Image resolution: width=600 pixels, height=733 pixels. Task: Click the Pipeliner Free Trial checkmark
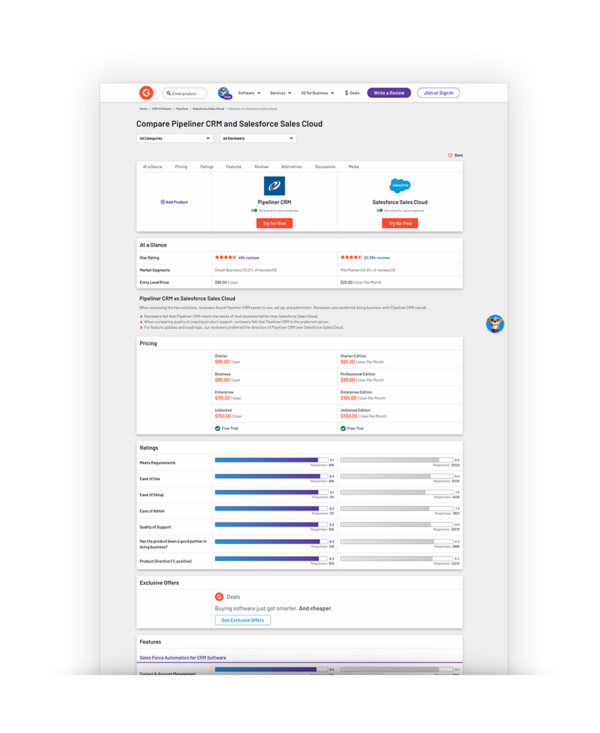click(218, 429)
